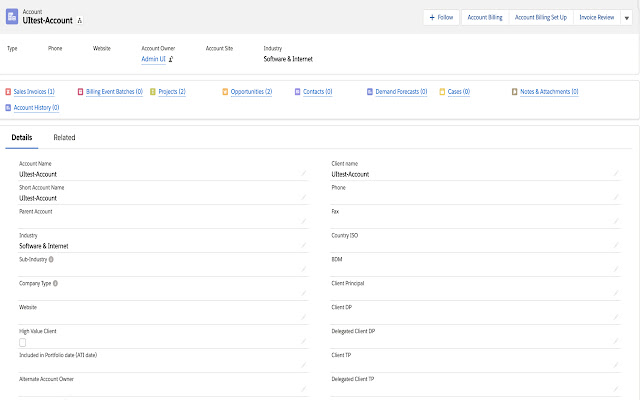The width and height of the screenshot is (640, 400).
Task: Open the Invoice Review action
Action: coord(596,17)
